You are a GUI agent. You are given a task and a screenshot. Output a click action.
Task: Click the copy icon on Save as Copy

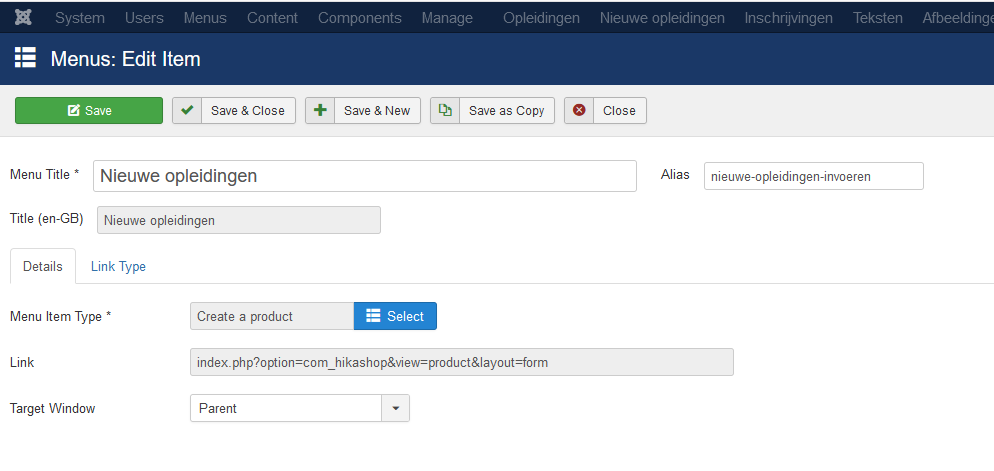[445, 110]
